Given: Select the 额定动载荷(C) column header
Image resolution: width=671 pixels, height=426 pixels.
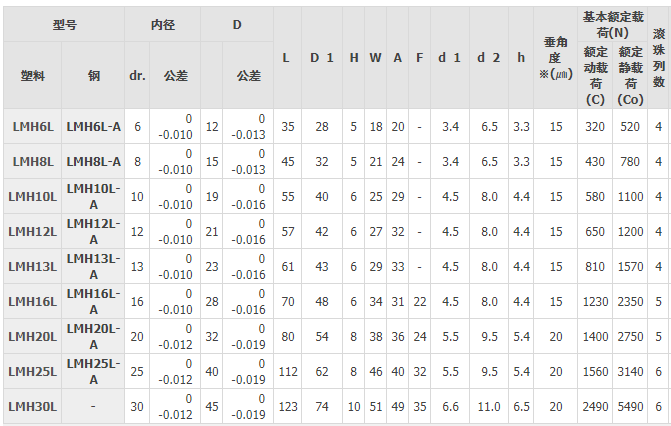Looking at the screenshot, I should (596, 75).
